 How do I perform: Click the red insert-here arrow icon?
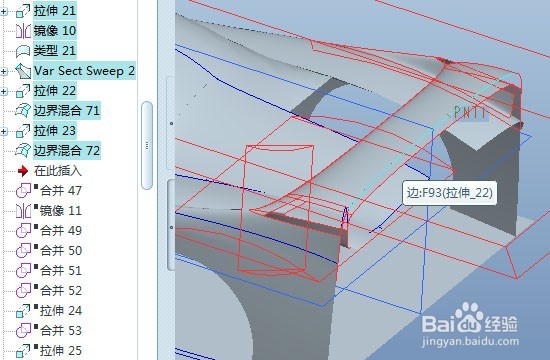[23, 171]
